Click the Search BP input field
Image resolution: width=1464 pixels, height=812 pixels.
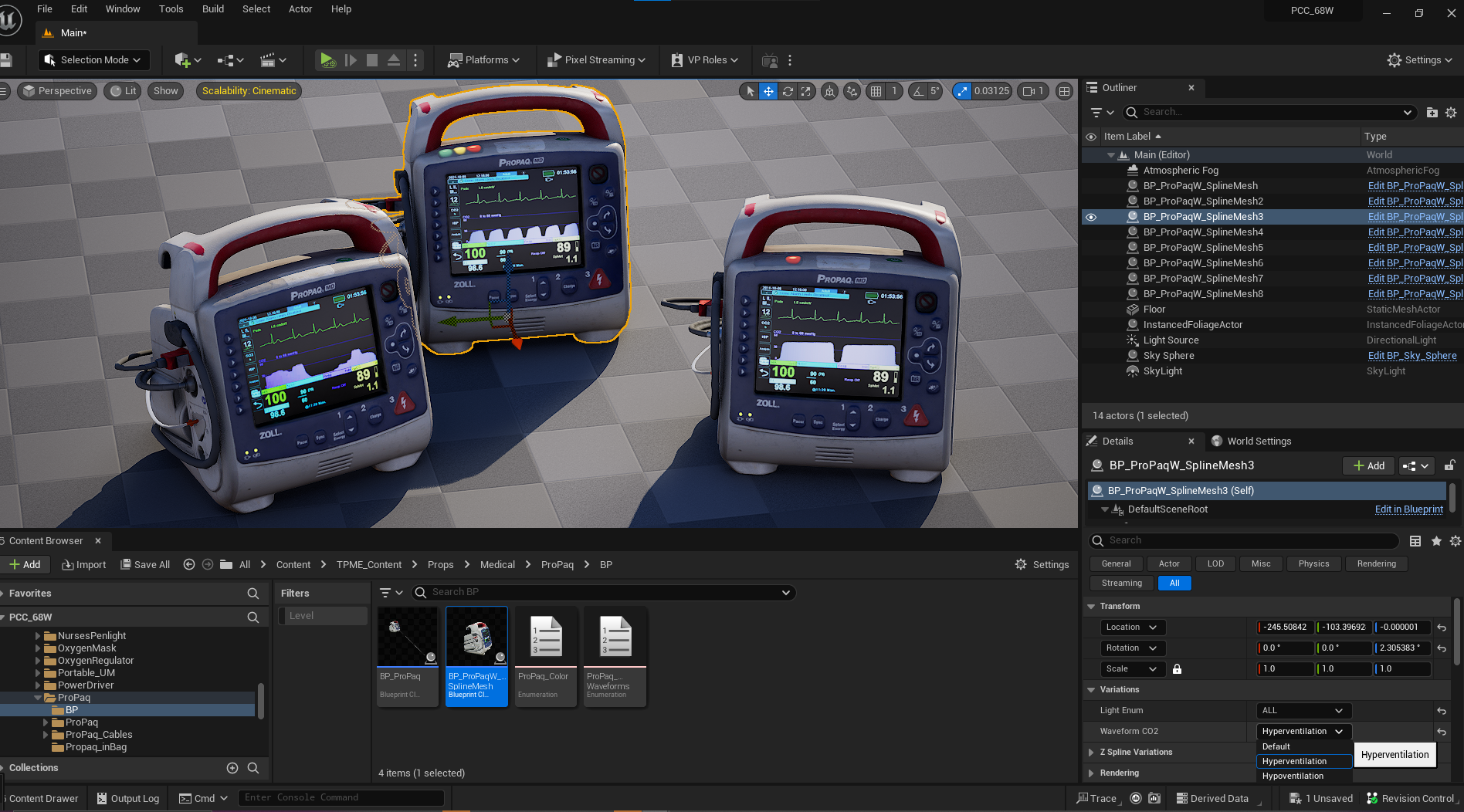[x=602, y=593]
